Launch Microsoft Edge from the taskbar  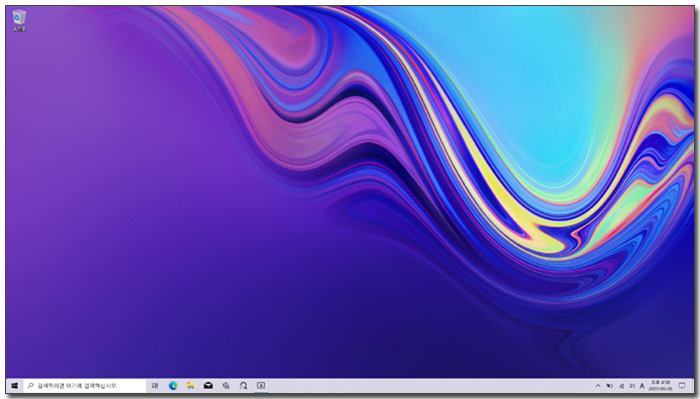(173, 386)
